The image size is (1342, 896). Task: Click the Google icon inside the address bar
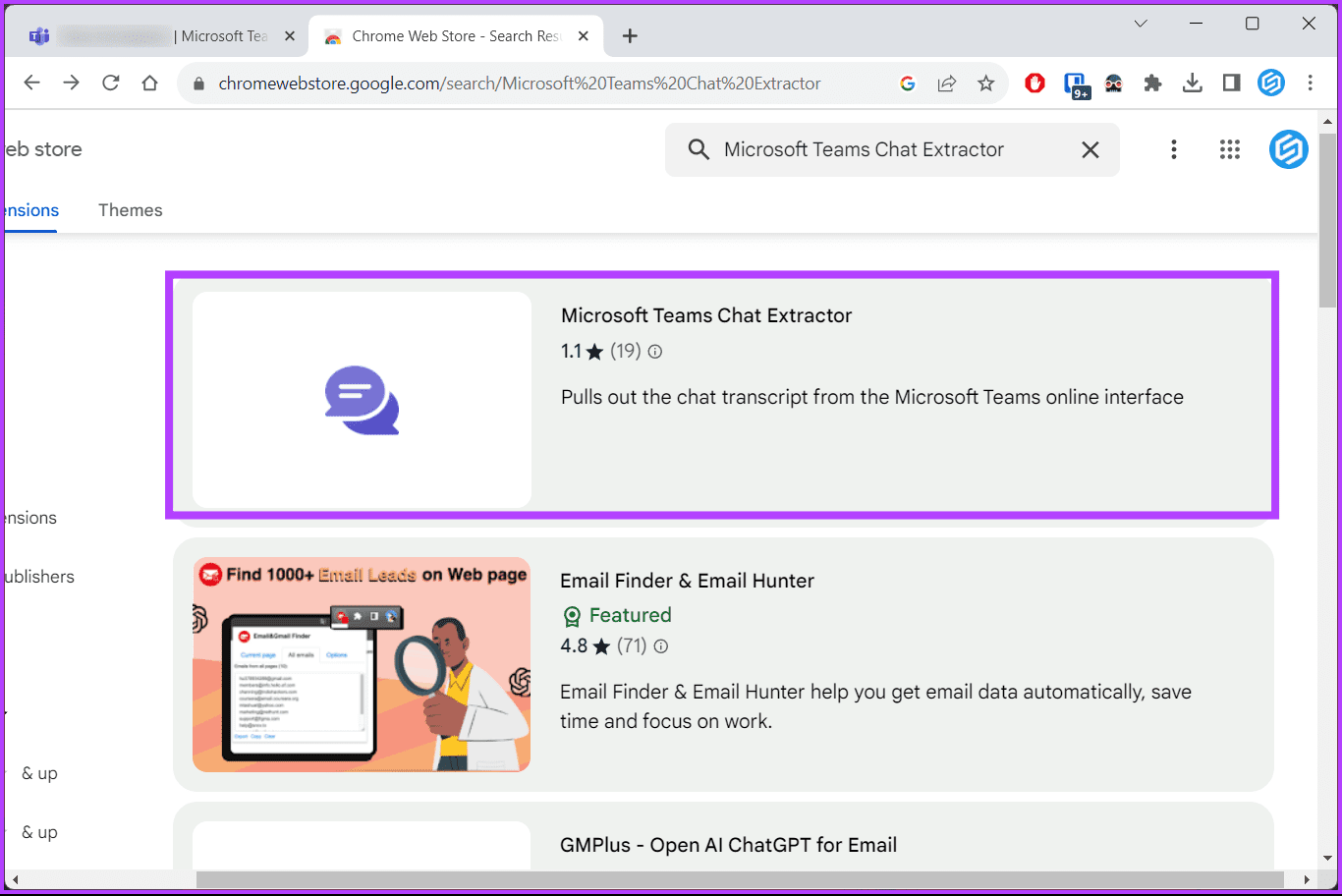tap(907, 84)
